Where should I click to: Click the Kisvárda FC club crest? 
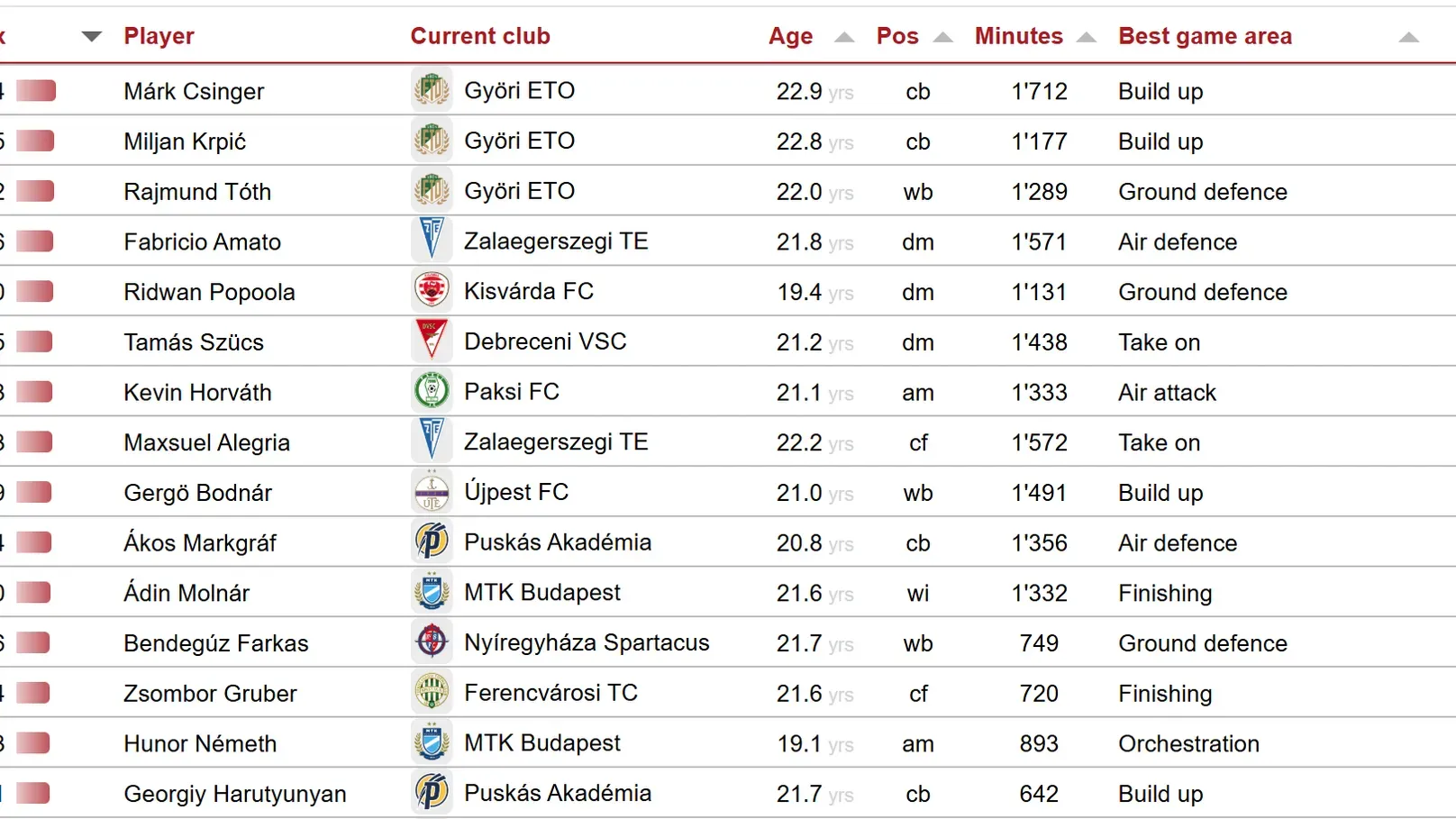click(x=432, y=292)
